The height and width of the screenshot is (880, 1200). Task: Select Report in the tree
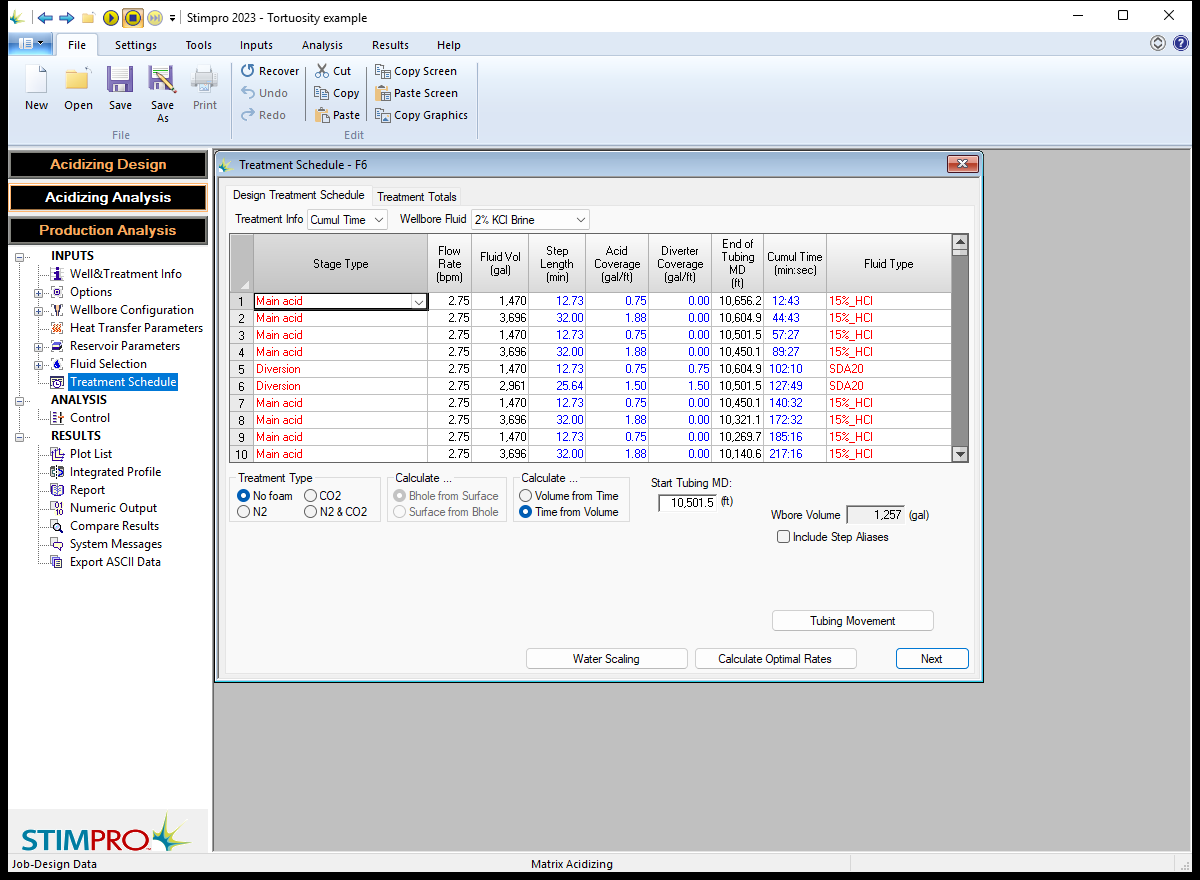pos(87,490)
